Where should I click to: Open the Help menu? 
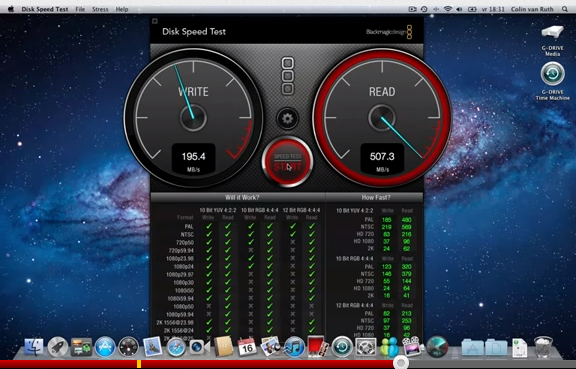122,9
